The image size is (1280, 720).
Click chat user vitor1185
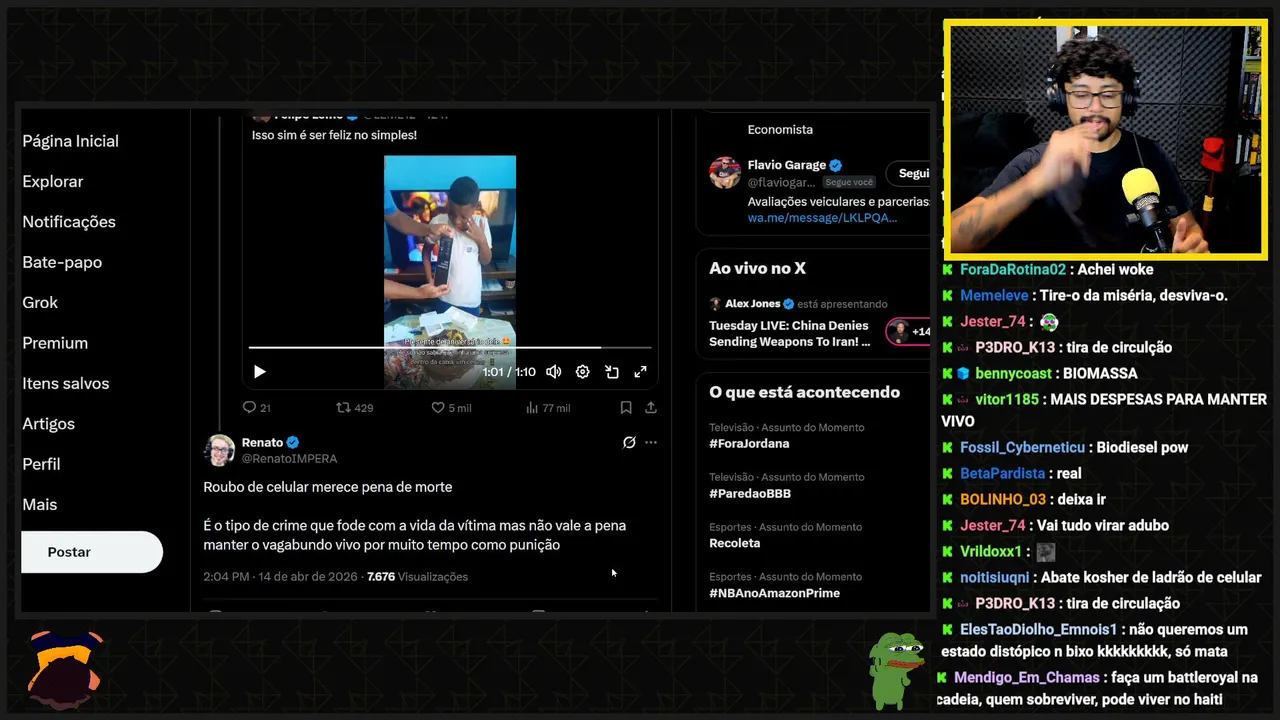point(1007,400)
